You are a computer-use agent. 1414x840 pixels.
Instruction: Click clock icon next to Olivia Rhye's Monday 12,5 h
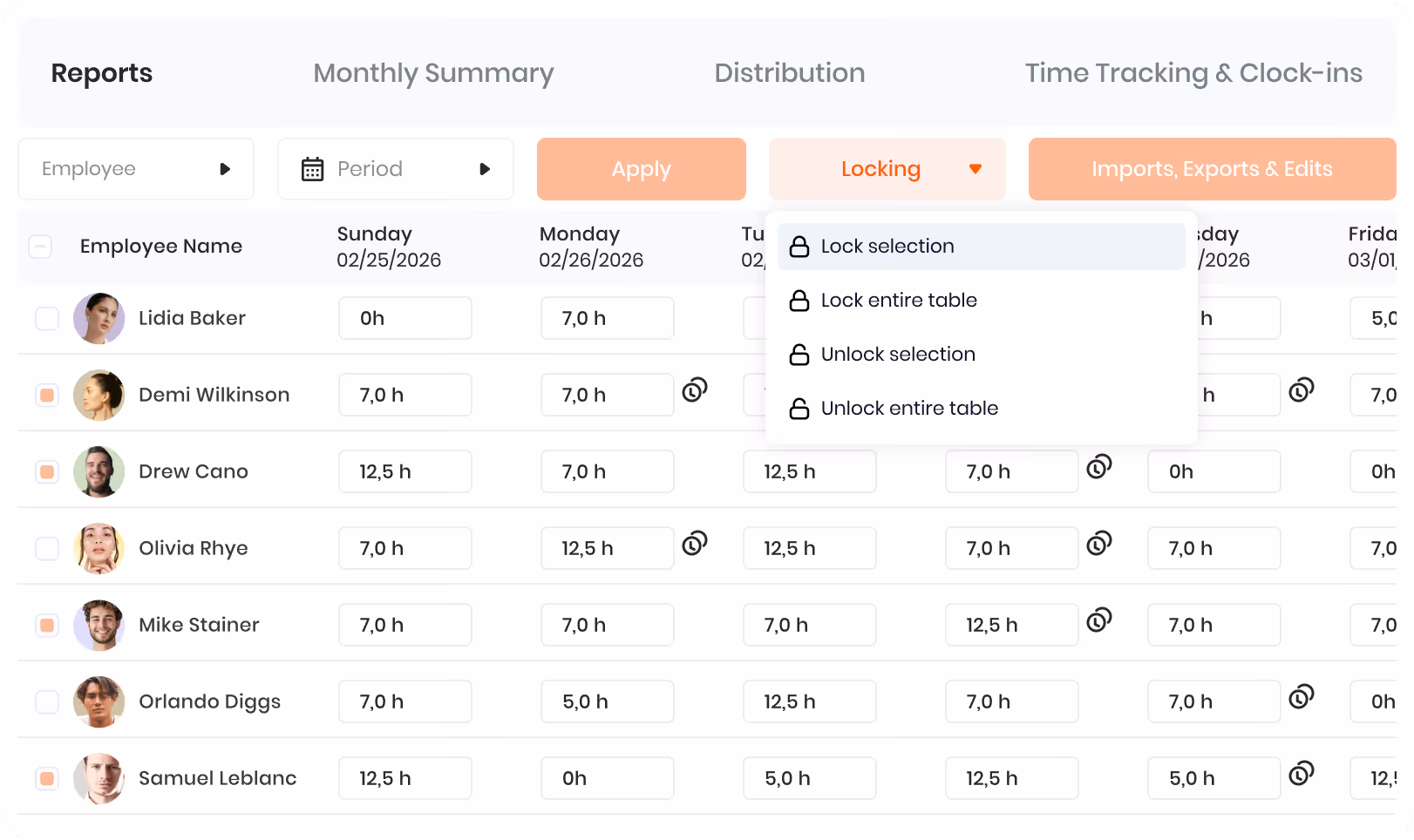tap(695, 543)
